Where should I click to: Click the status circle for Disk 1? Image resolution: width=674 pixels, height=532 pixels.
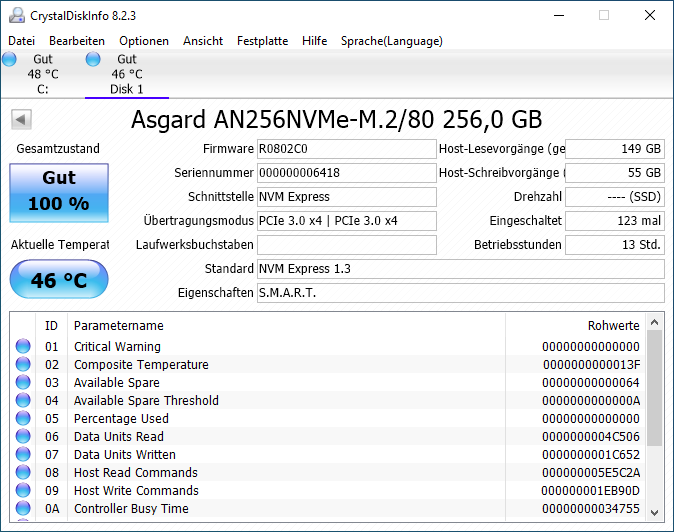pyautogui.click(x=93, y=59)
